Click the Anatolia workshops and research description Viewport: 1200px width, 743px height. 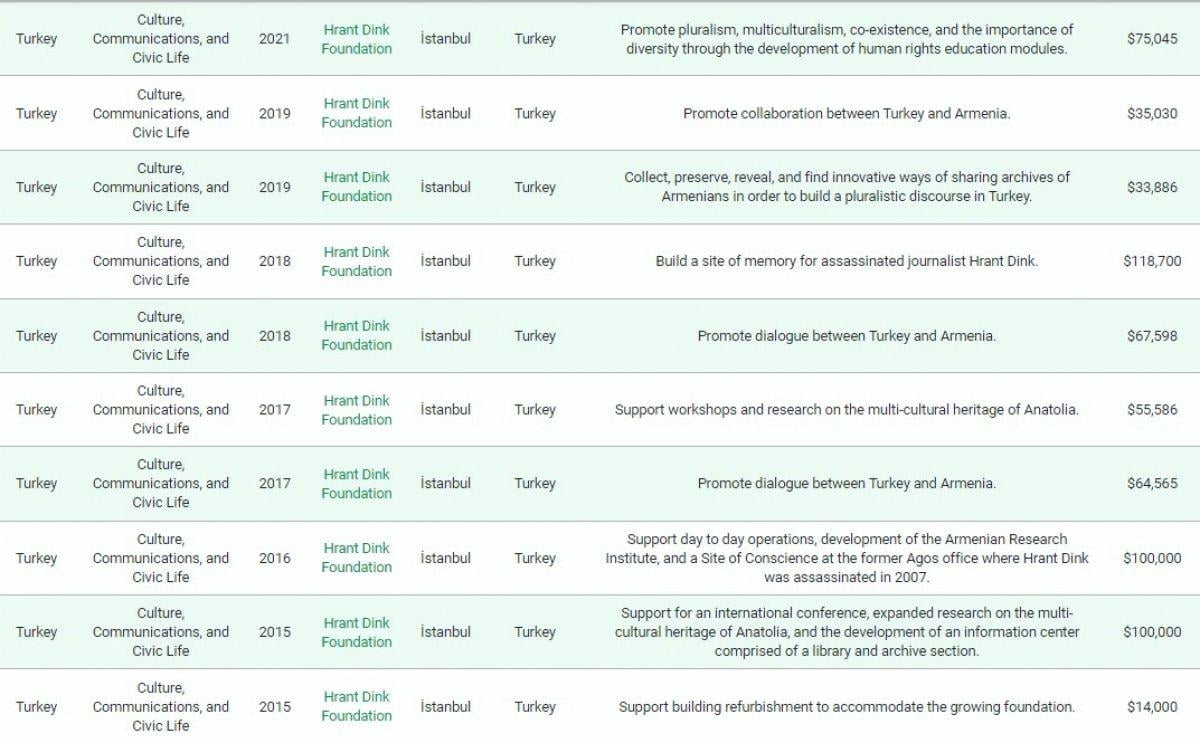click(x=846, y=410)
